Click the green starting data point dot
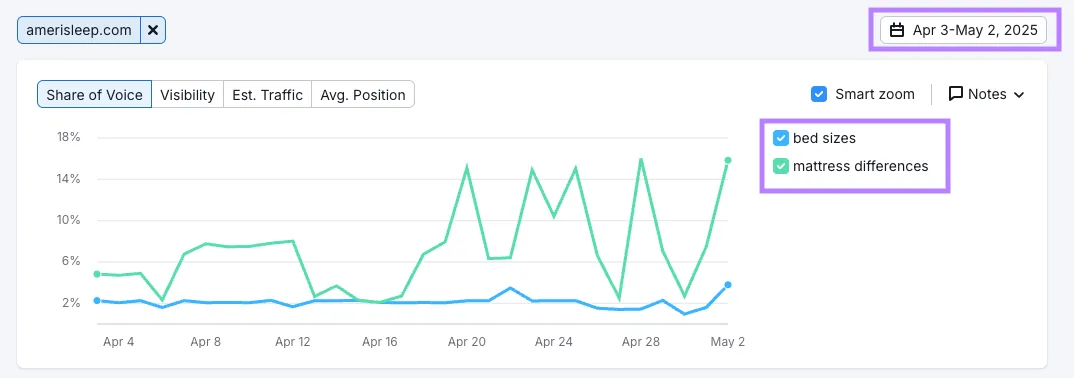The image size is (1074, 378). 97,274
